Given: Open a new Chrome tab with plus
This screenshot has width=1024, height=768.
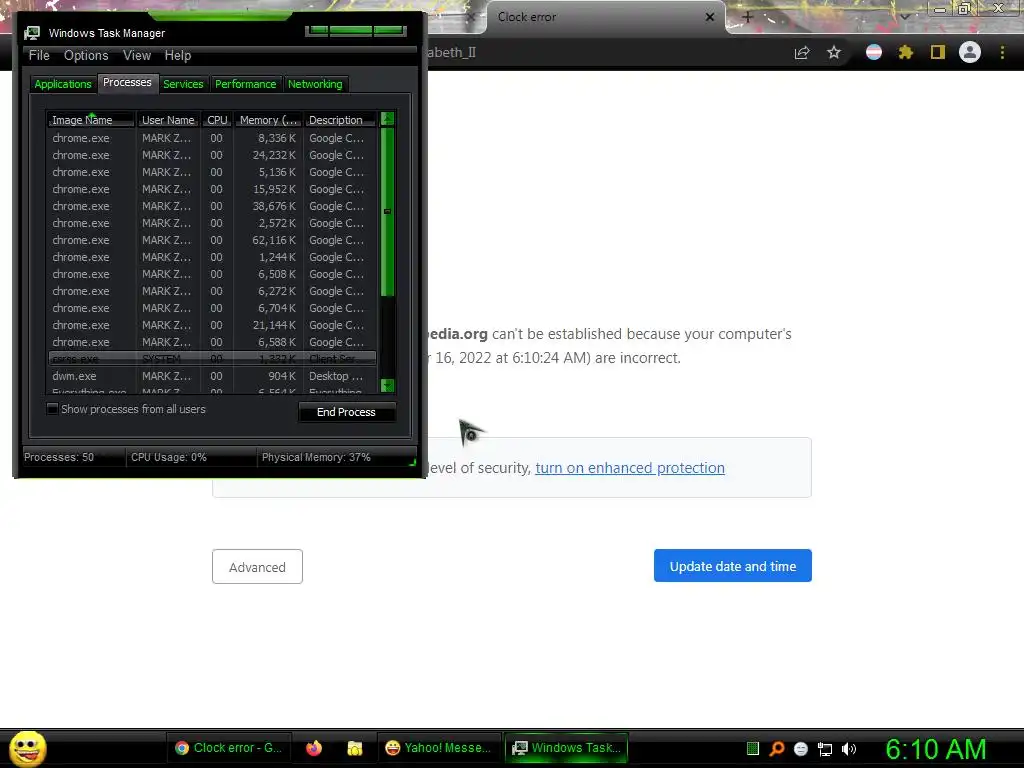Looking at the screenshot, I should click(x=748, y=17).
